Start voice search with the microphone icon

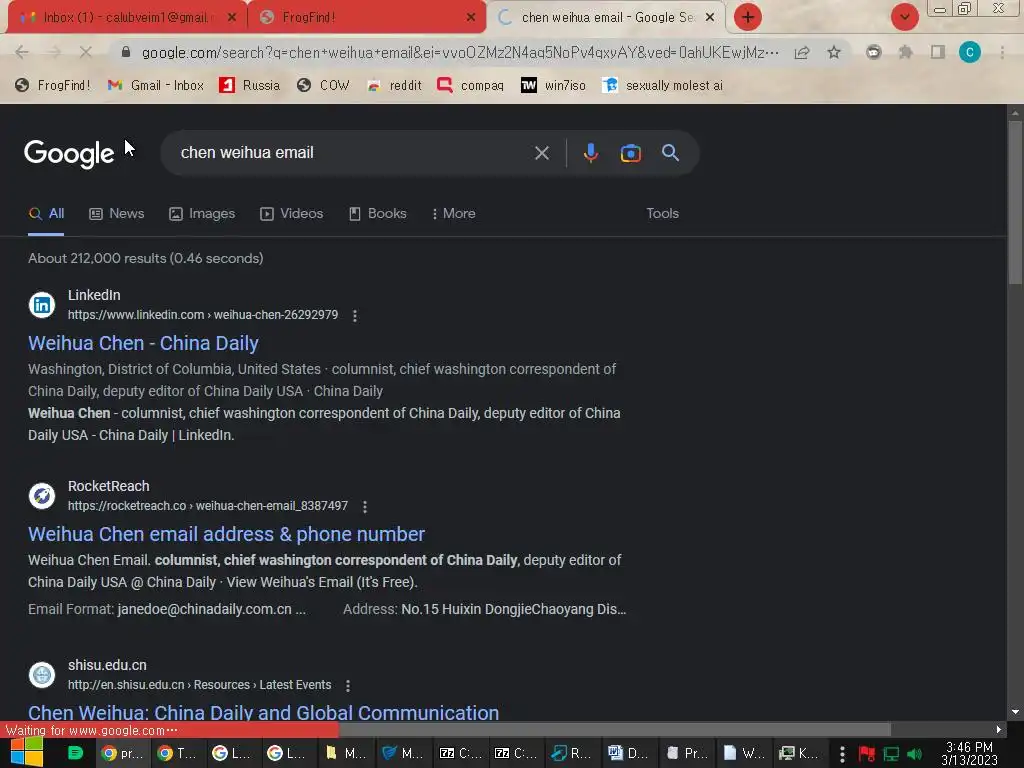click(590, 153)
